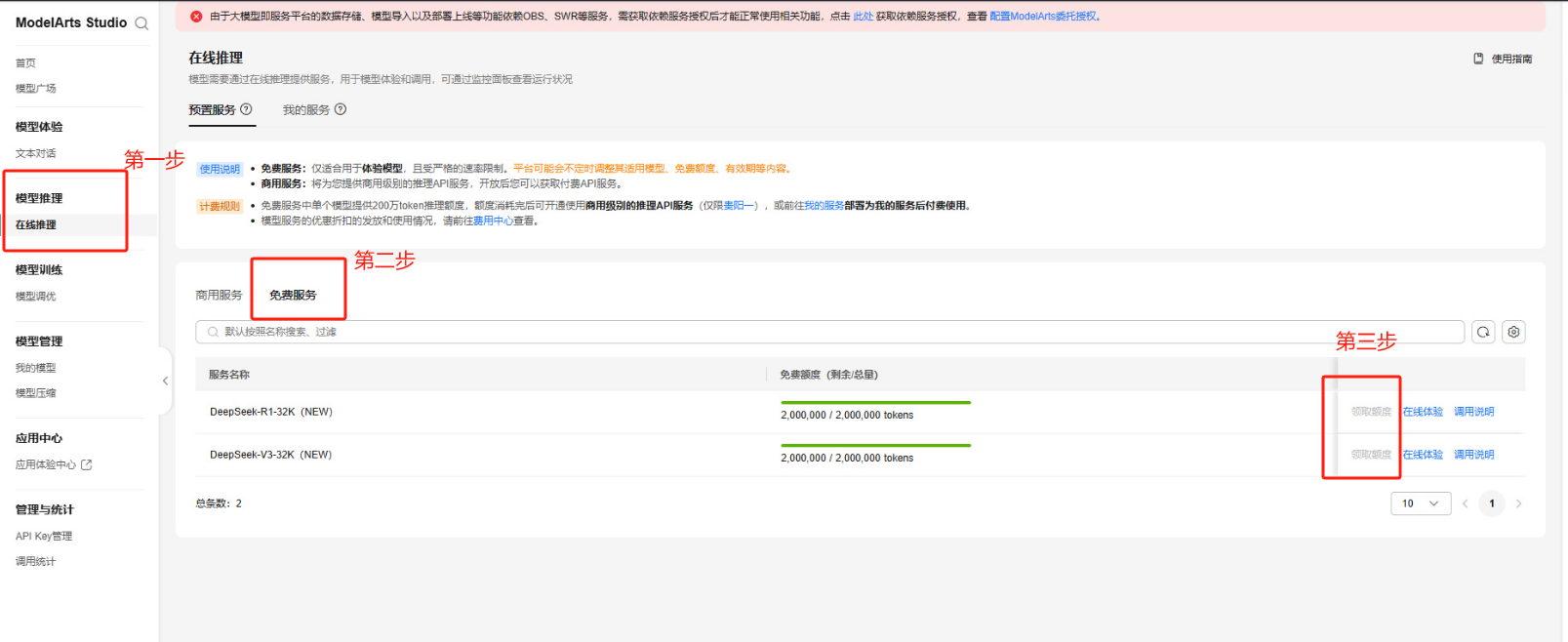Select the 免费服务 tab

[x=293, y=295]
